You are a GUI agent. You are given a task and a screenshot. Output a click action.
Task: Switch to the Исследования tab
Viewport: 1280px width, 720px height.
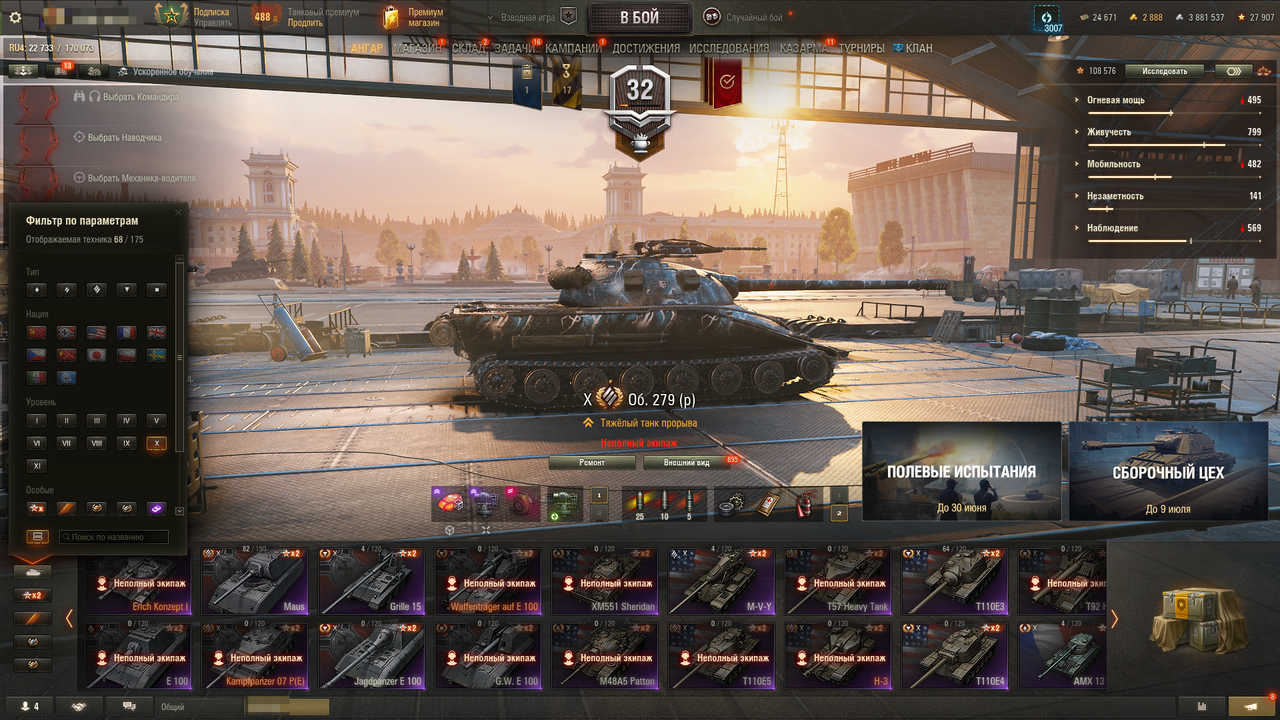pos(729,48)
